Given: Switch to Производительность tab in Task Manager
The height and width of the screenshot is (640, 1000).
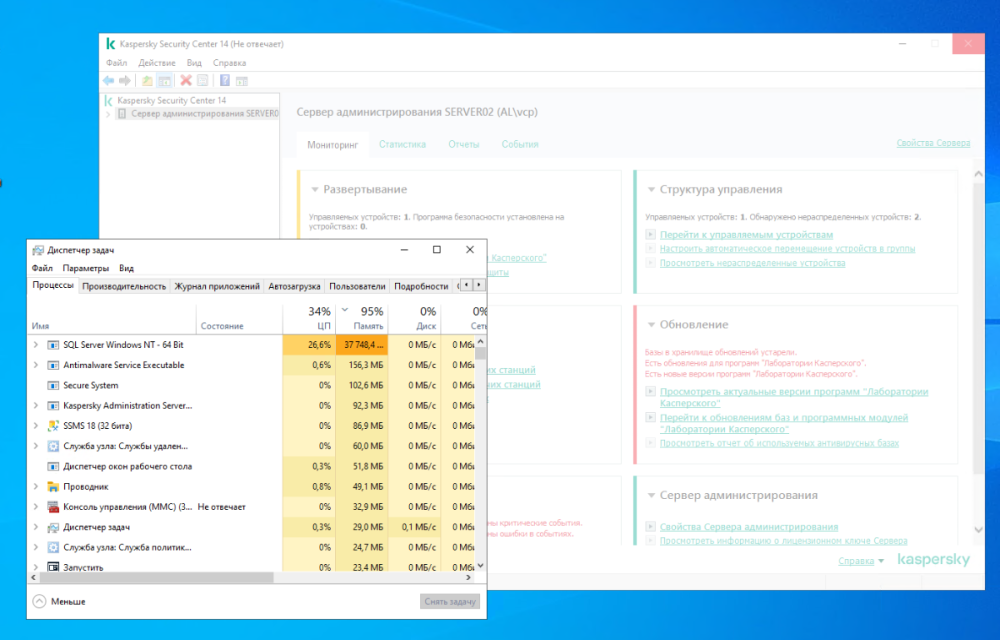Looking at the screenshot, I should pyautogui.click(x=124, y=286).
